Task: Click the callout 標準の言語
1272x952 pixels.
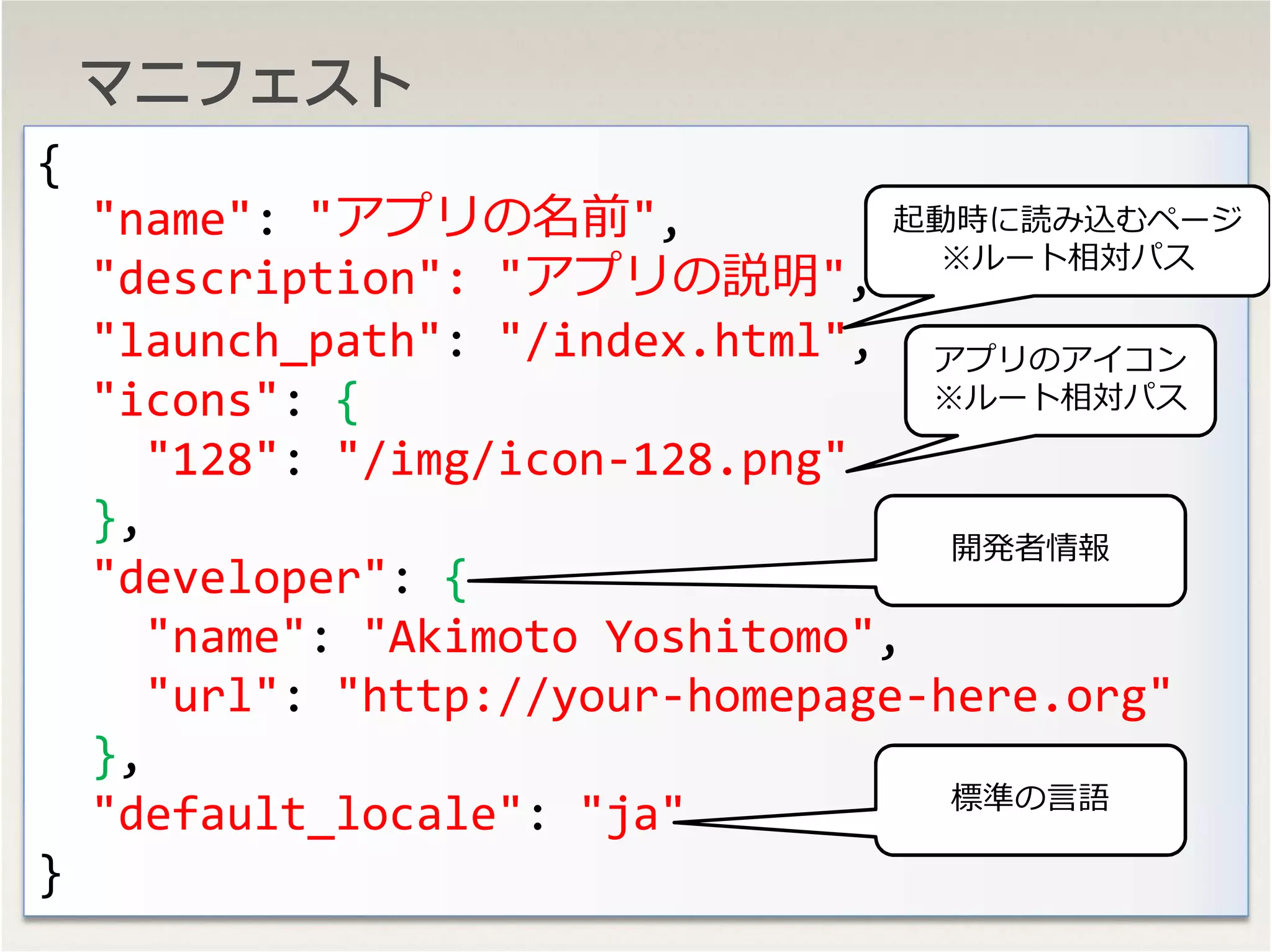Action: [x=1030, y=800]
